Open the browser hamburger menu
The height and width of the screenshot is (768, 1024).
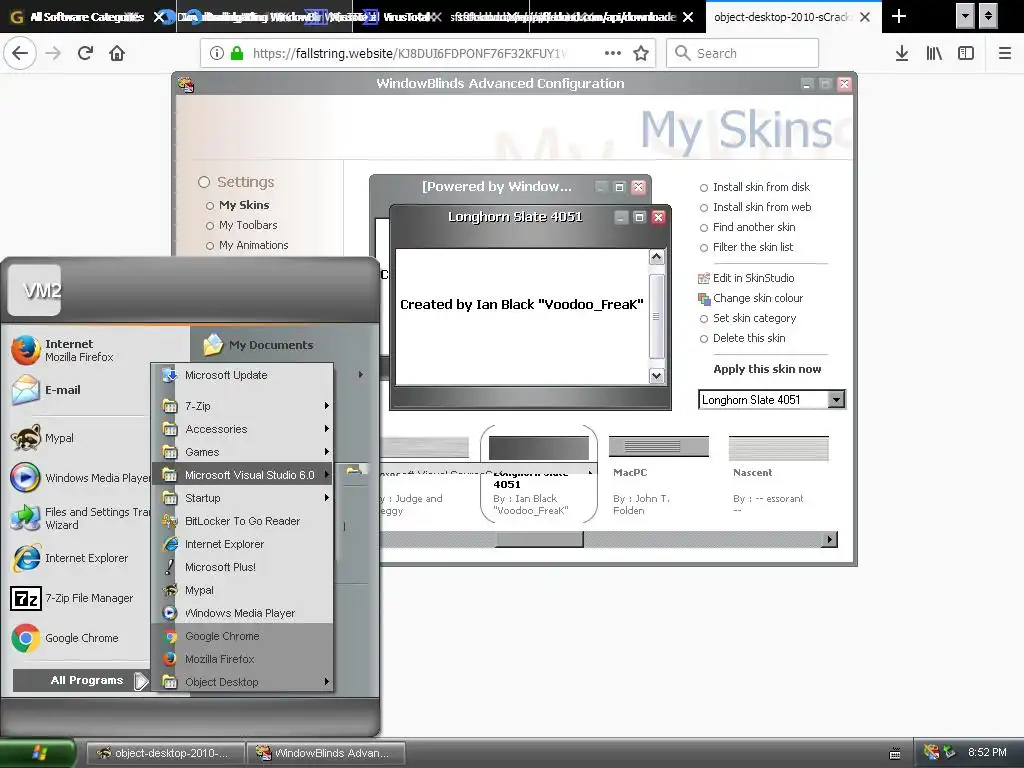(x=1004, y=54)
